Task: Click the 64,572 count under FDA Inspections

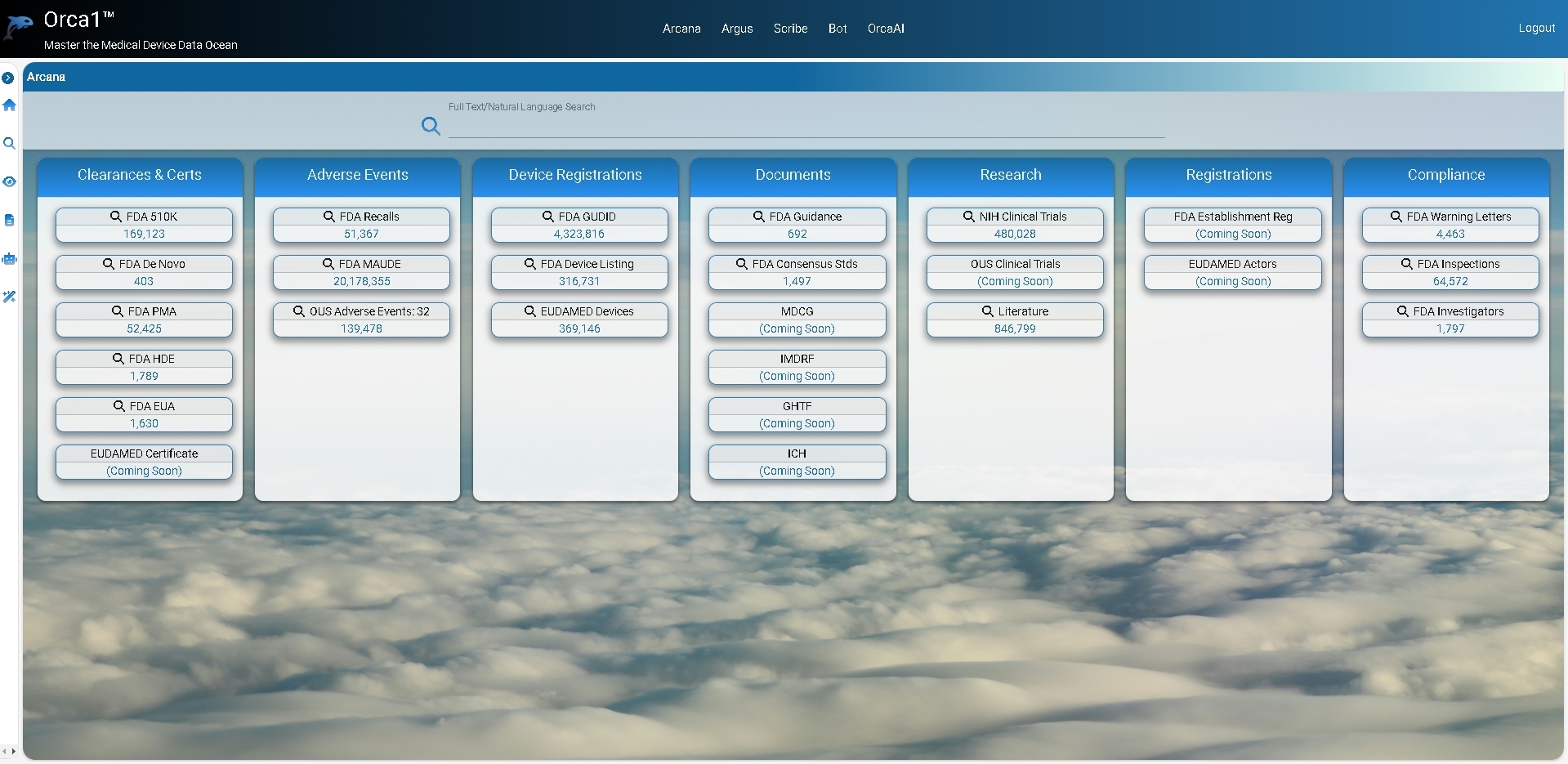Action: coord(1450,282)
